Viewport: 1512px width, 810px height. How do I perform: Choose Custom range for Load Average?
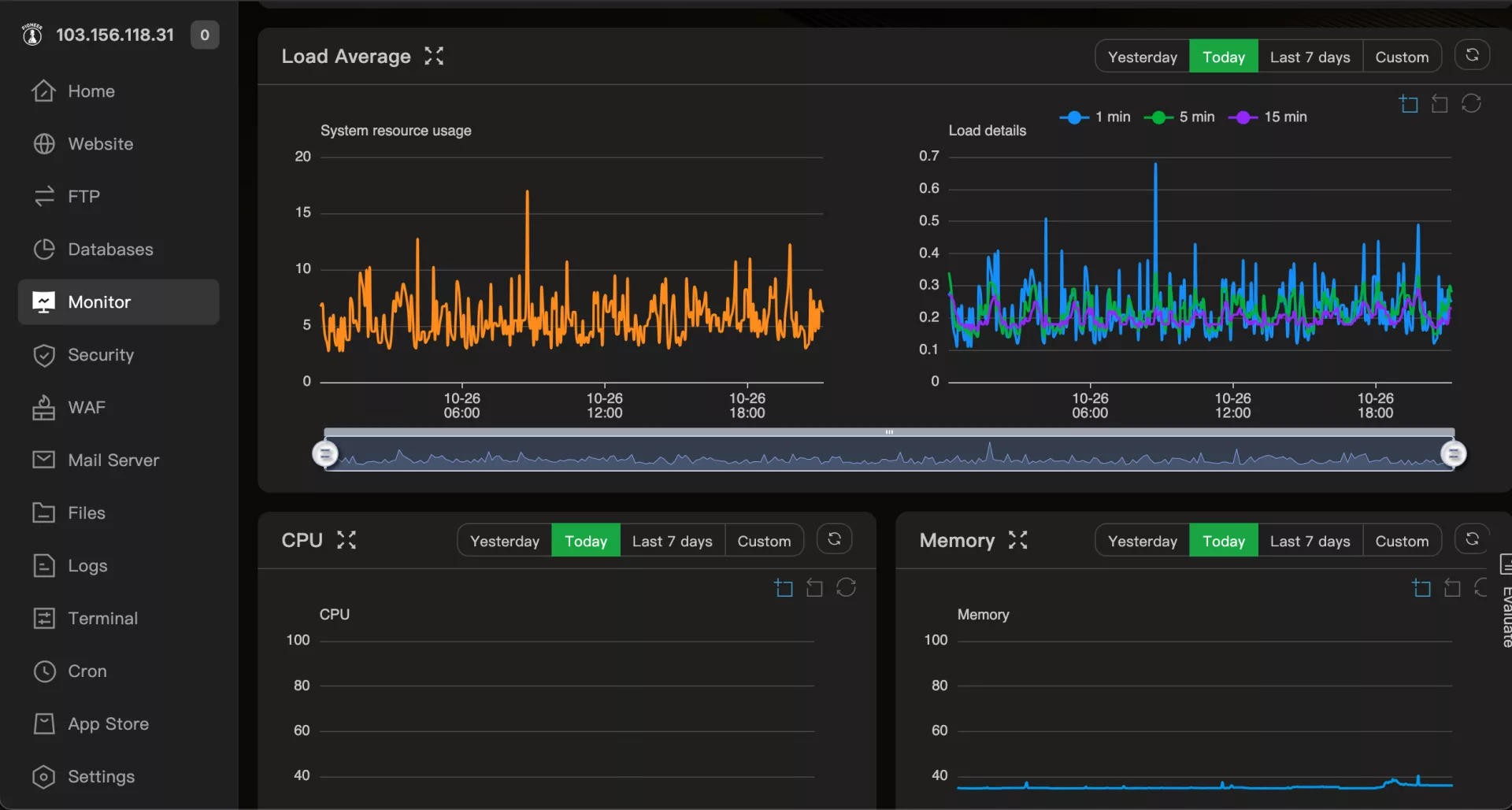coord(1402,57)
